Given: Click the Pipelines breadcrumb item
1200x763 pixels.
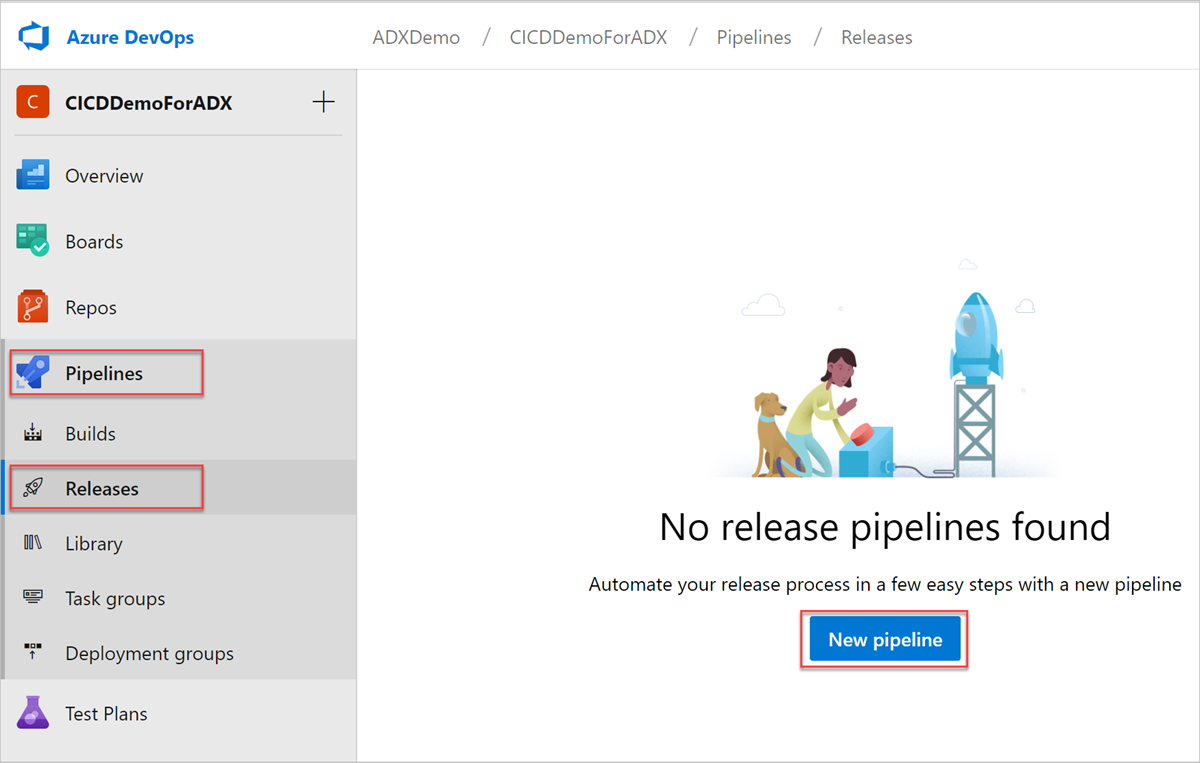Looking at the screenshot, I should [x=754, y=38].
